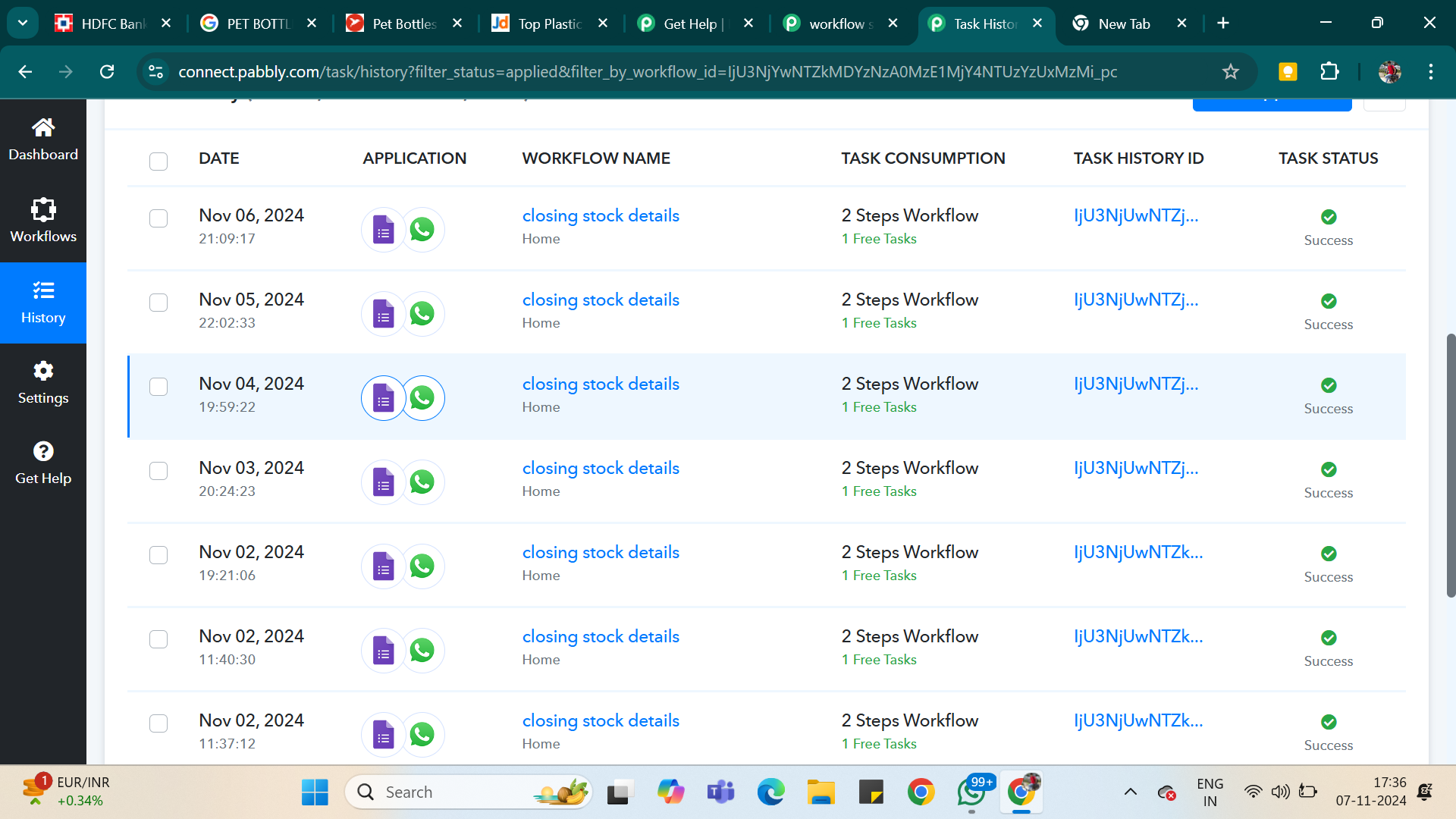Select checkbox for Nov 05 22:02:33 row
The image size is (1456, 819).
tap(158, 303)
